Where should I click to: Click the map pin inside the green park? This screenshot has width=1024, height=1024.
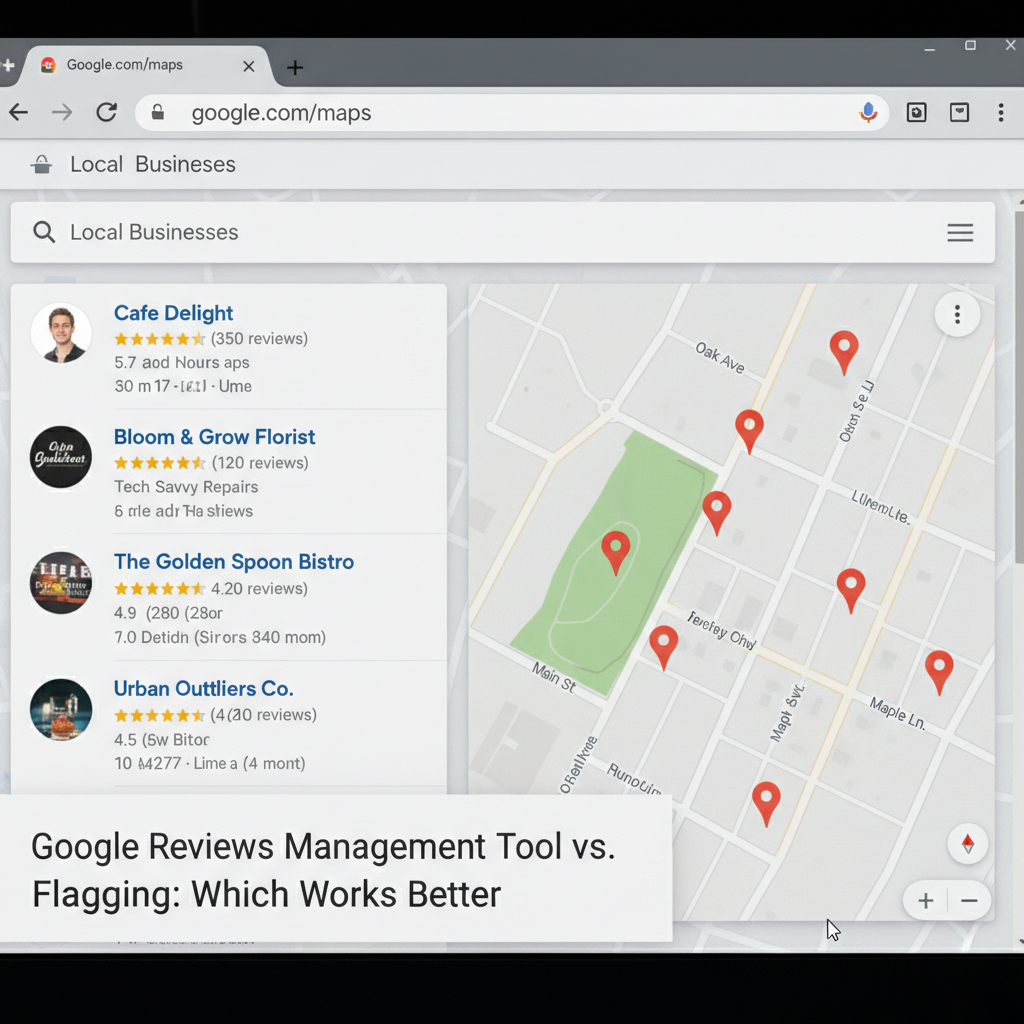(x=616, y=552)
